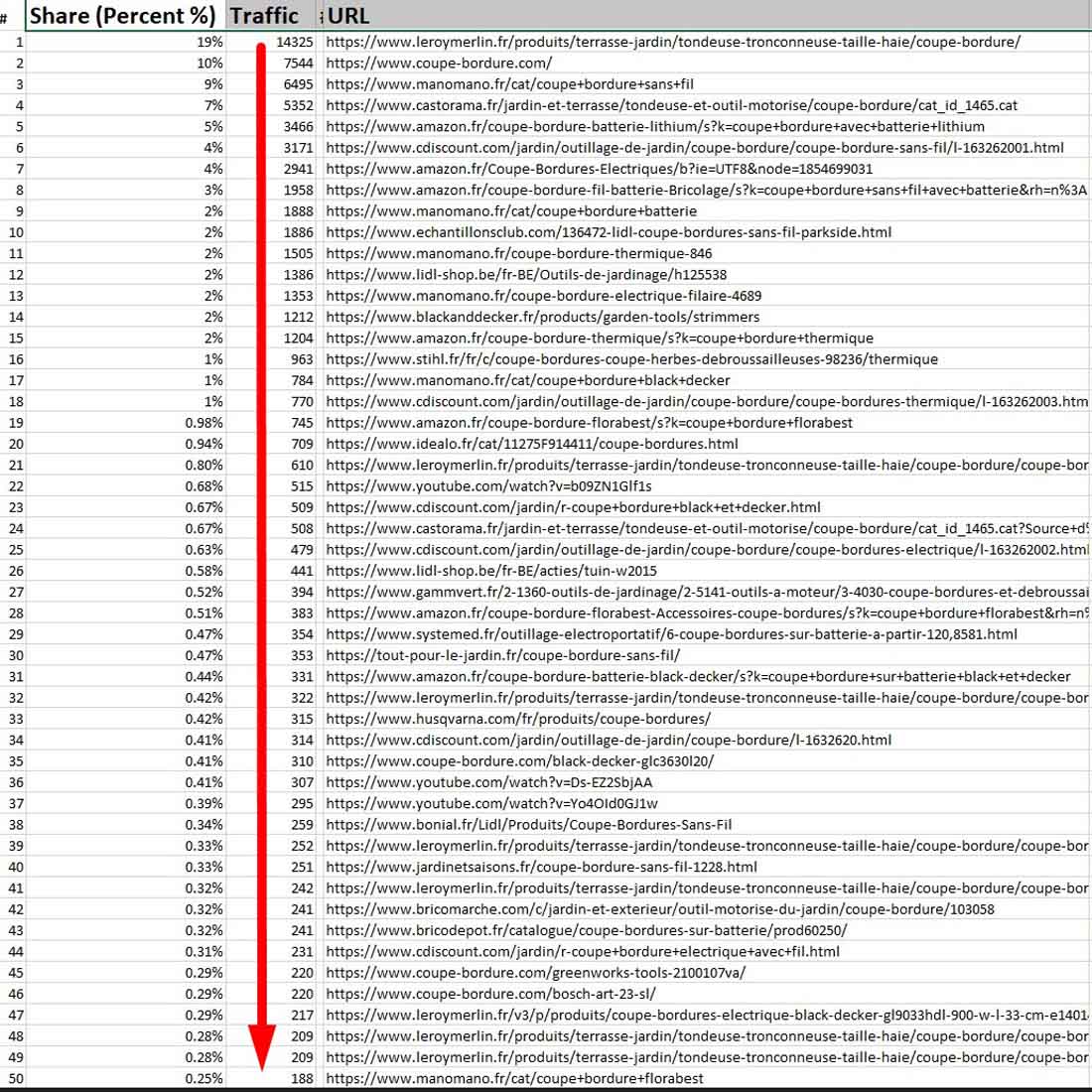
Task: Click the bricomarche.com URL cell
Action: point(659,909)
